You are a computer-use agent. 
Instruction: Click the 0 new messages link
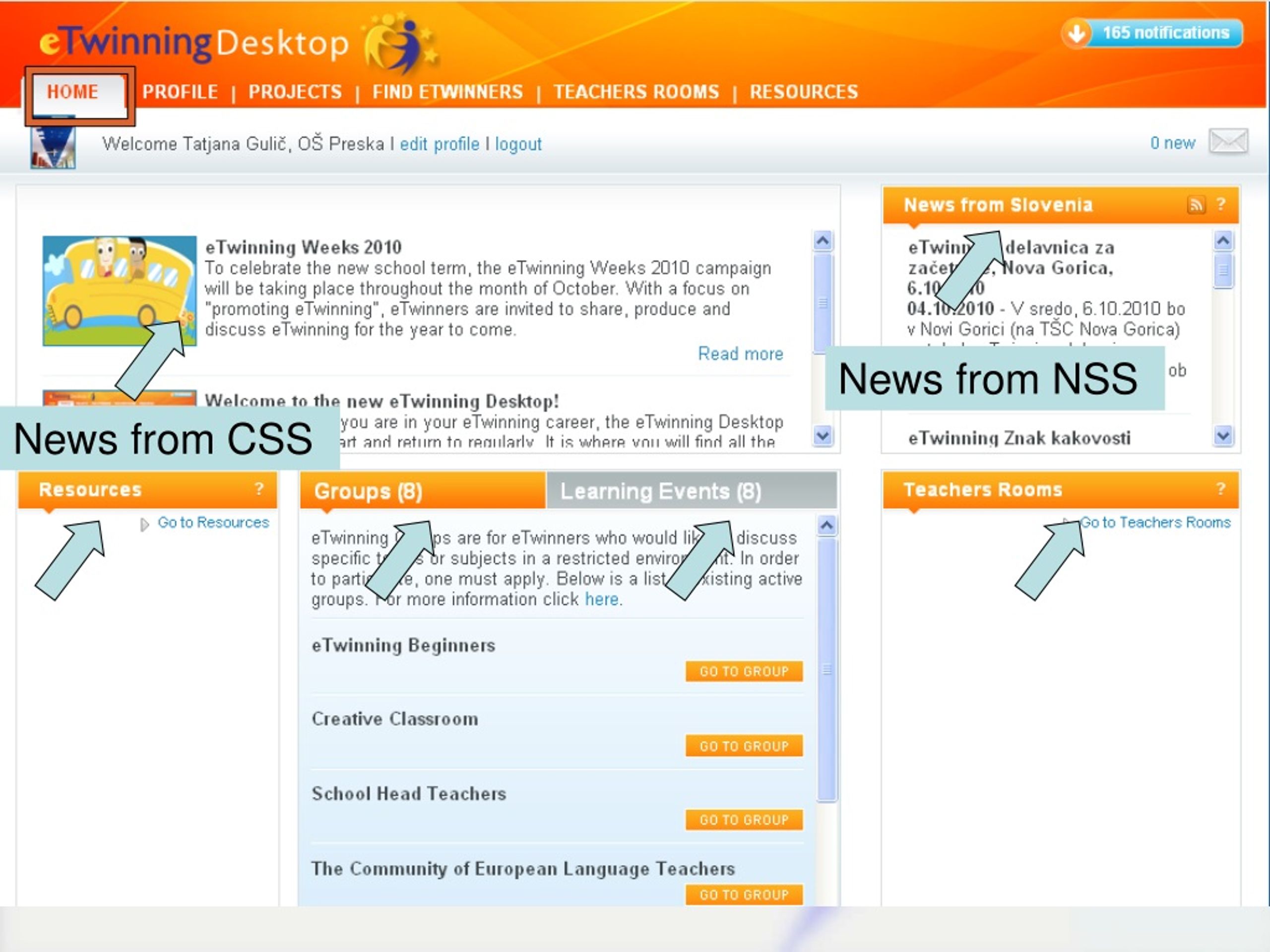point(1172,142)
